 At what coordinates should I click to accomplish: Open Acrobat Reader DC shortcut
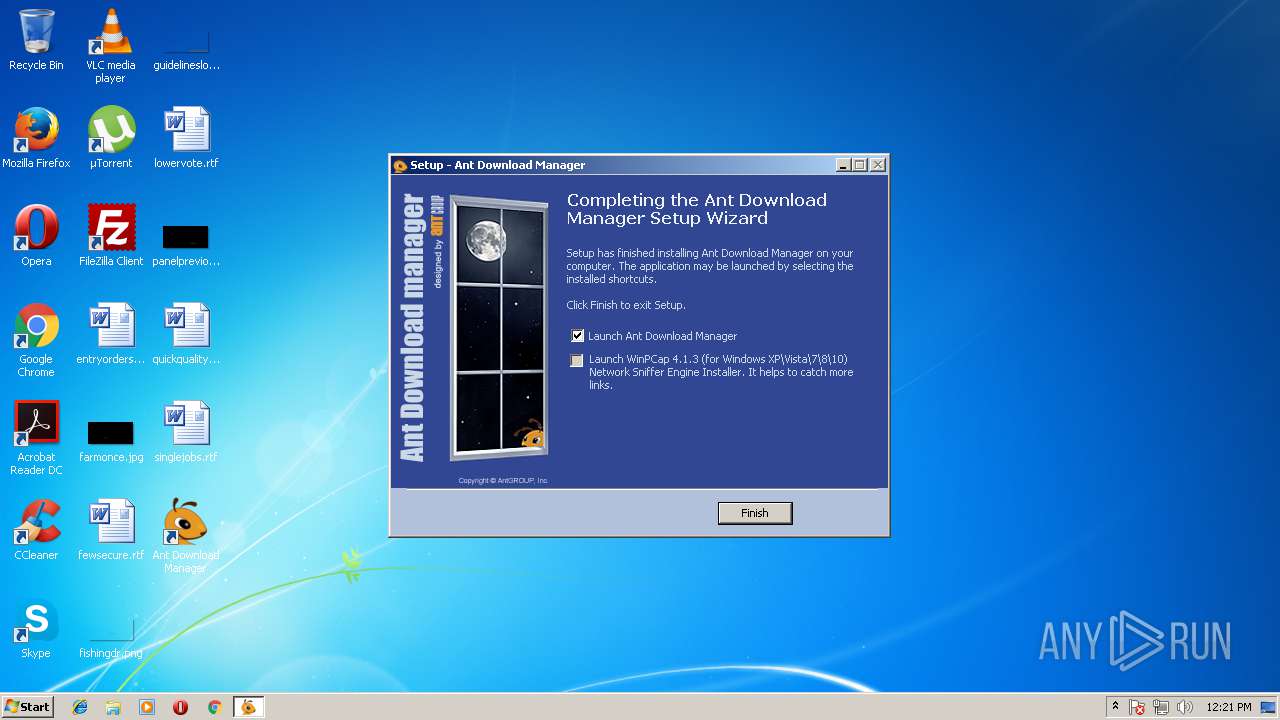[x=36, y=438]
